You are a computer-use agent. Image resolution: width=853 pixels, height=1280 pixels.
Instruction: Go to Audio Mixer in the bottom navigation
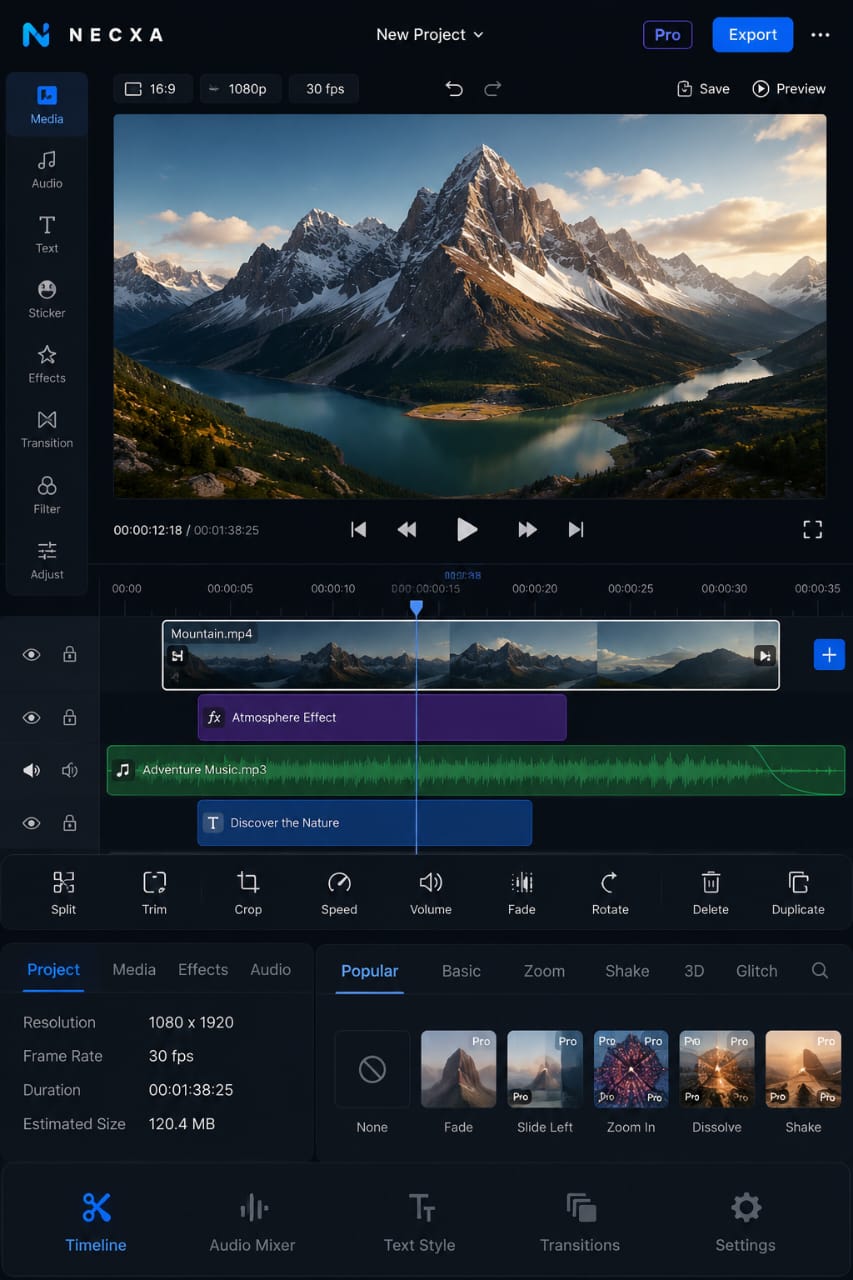click(252, 1222)
